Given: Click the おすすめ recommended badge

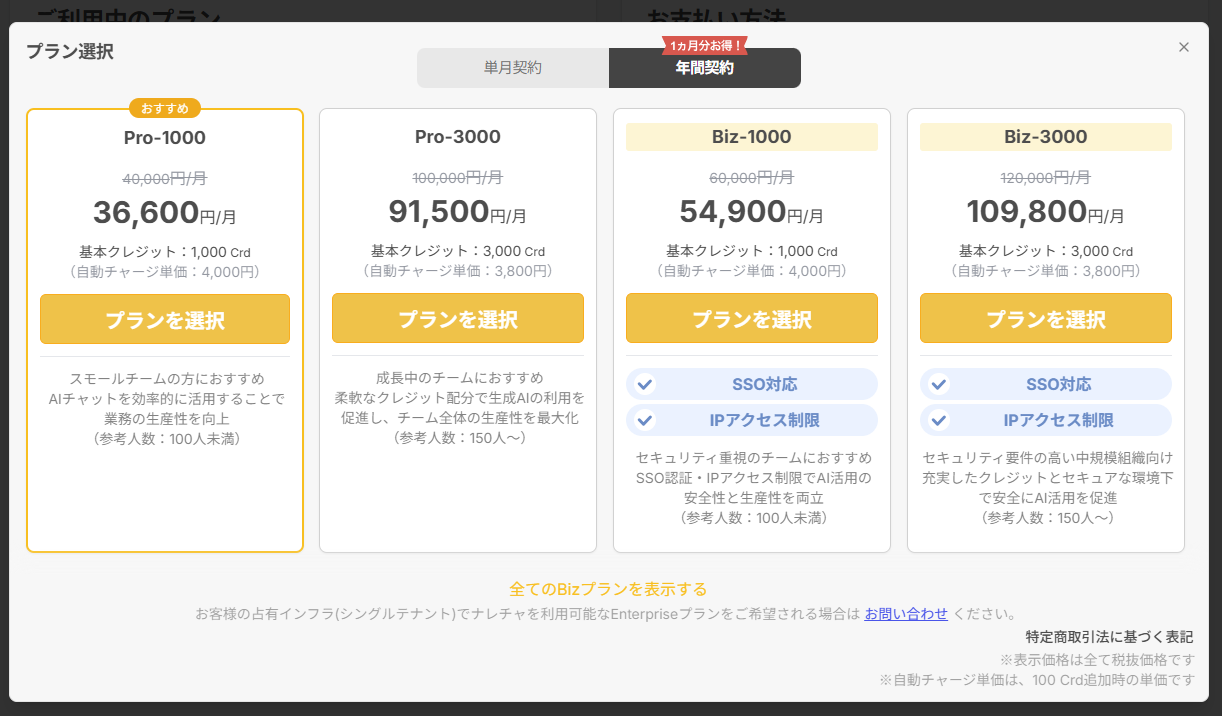Looking at the screenshot, I should click(x=165, y=108).
